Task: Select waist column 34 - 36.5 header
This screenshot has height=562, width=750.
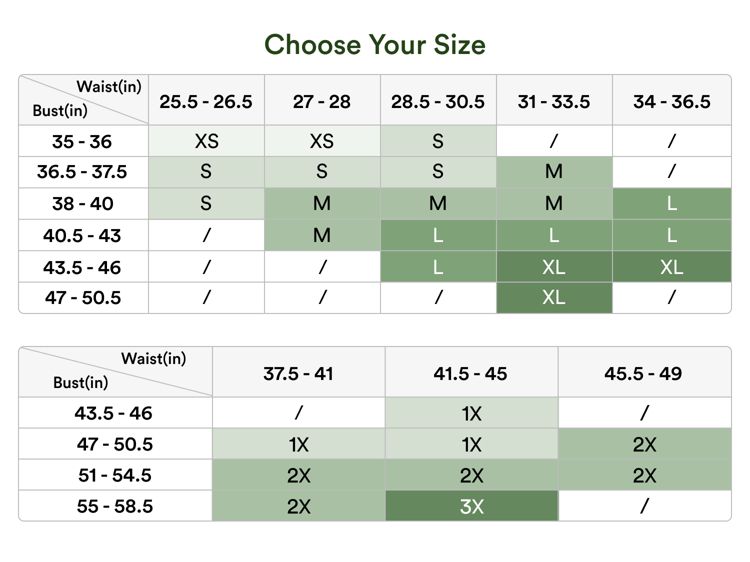Action: [671, 102]
